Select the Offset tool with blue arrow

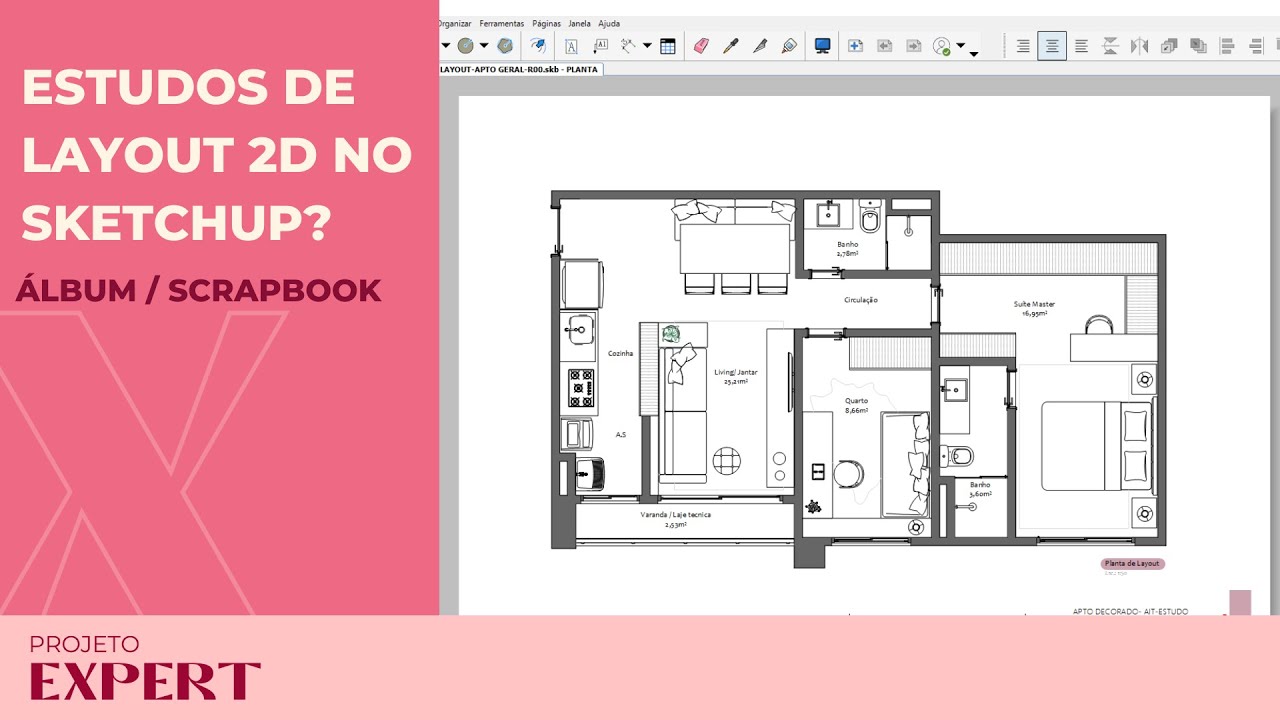coord(538,46)
